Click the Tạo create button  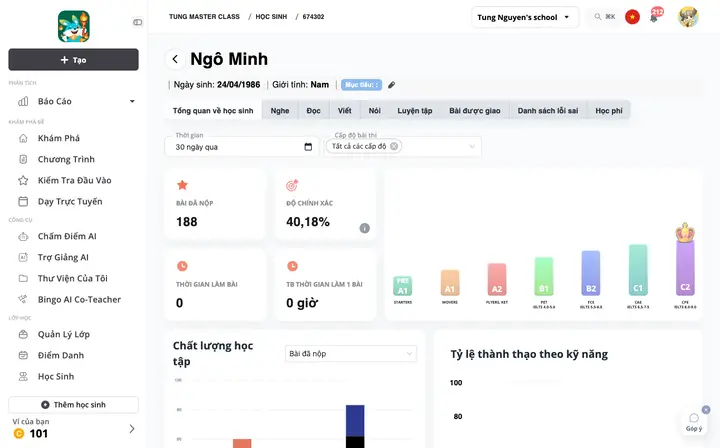coord(73,60)
